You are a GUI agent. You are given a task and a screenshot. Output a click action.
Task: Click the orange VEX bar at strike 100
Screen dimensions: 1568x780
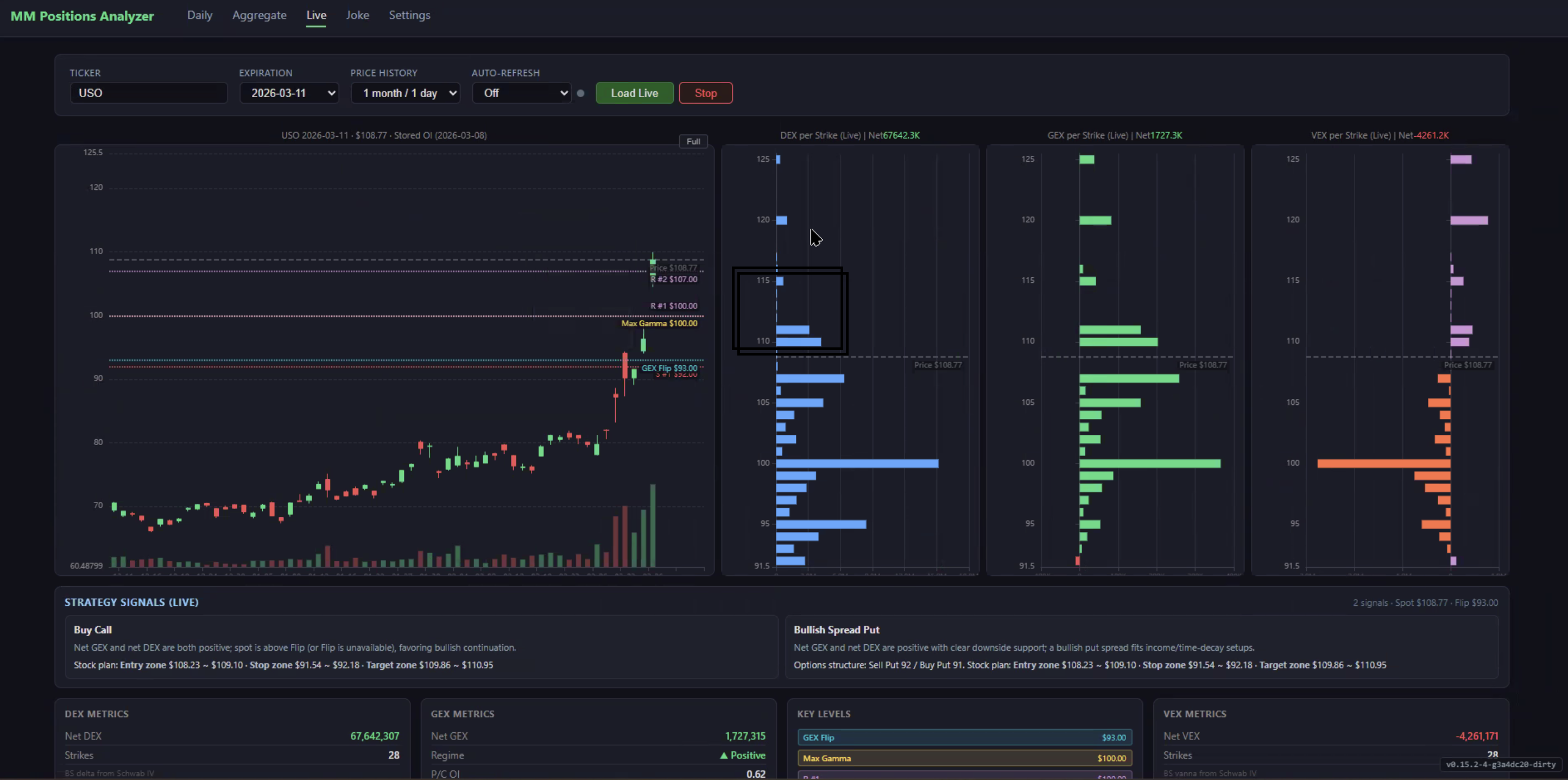click(1384, 464)
